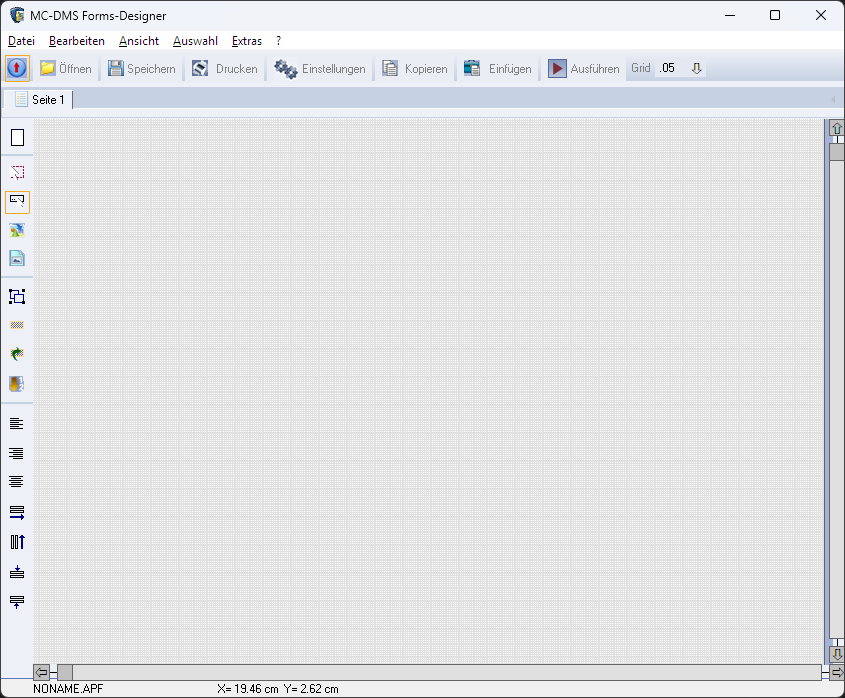Open the Grid value dropdown arrow

[697, 69]
